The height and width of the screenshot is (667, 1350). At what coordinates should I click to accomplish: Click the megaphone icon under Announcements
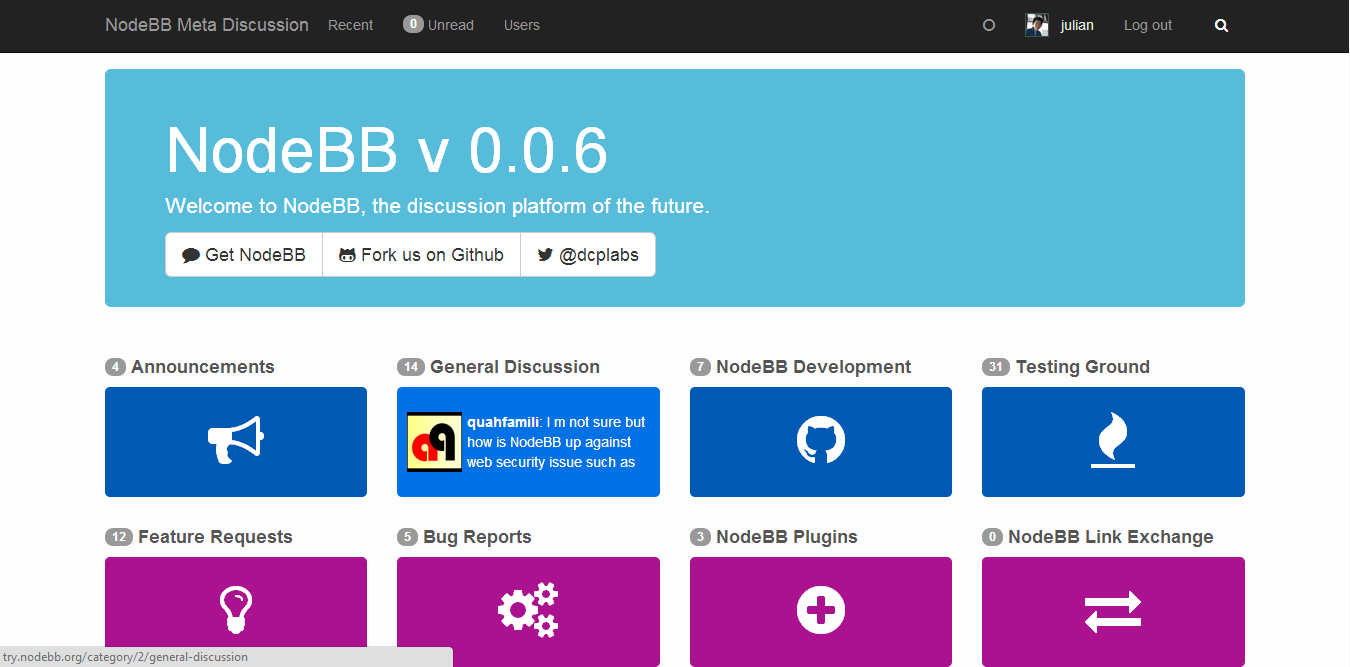[236, 440]
